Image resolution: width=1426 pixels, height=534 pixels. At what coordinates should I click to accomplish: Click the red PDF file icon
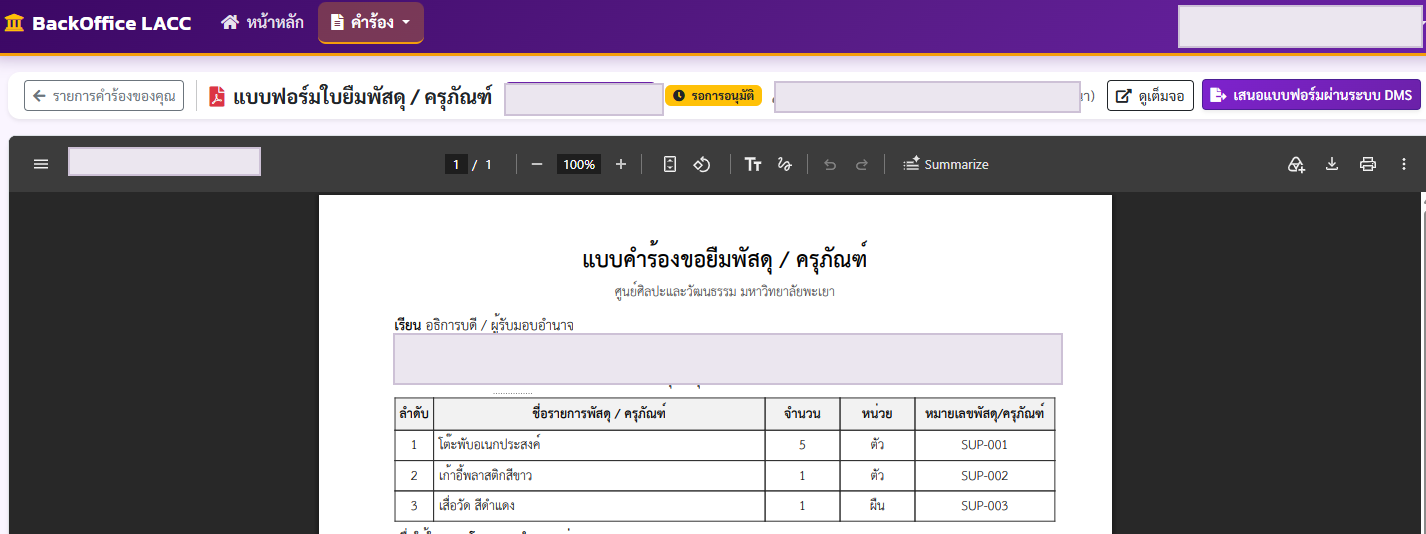(217, 96)
